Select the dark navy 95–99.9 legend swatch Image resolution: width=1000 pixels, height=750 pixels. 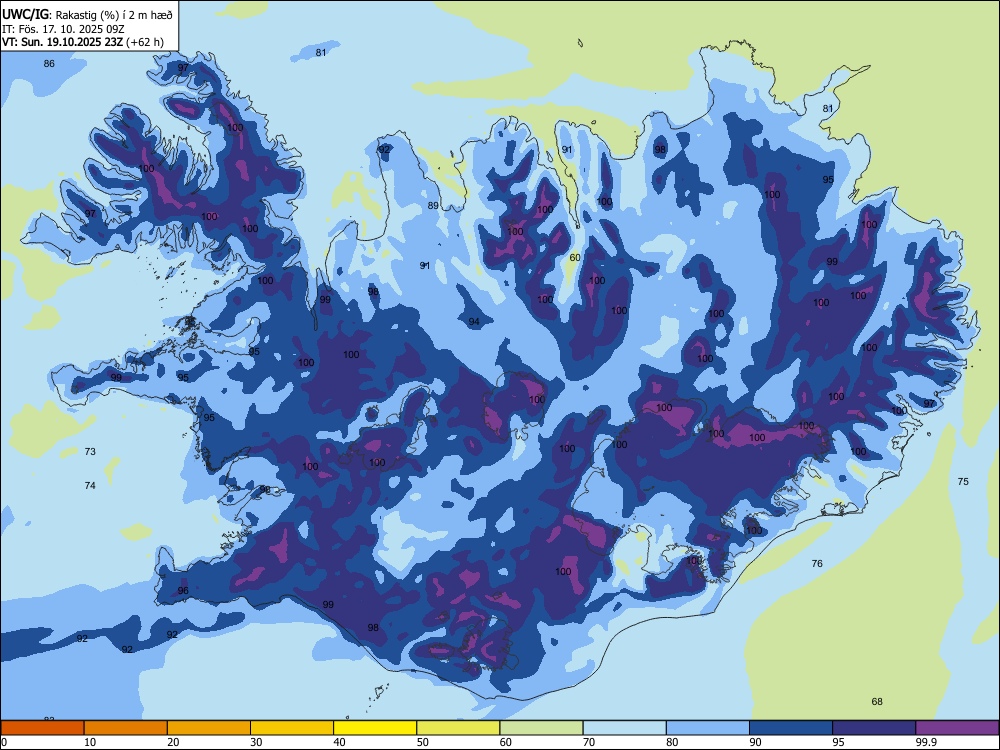pyautogui.click(x=874, y=728)
